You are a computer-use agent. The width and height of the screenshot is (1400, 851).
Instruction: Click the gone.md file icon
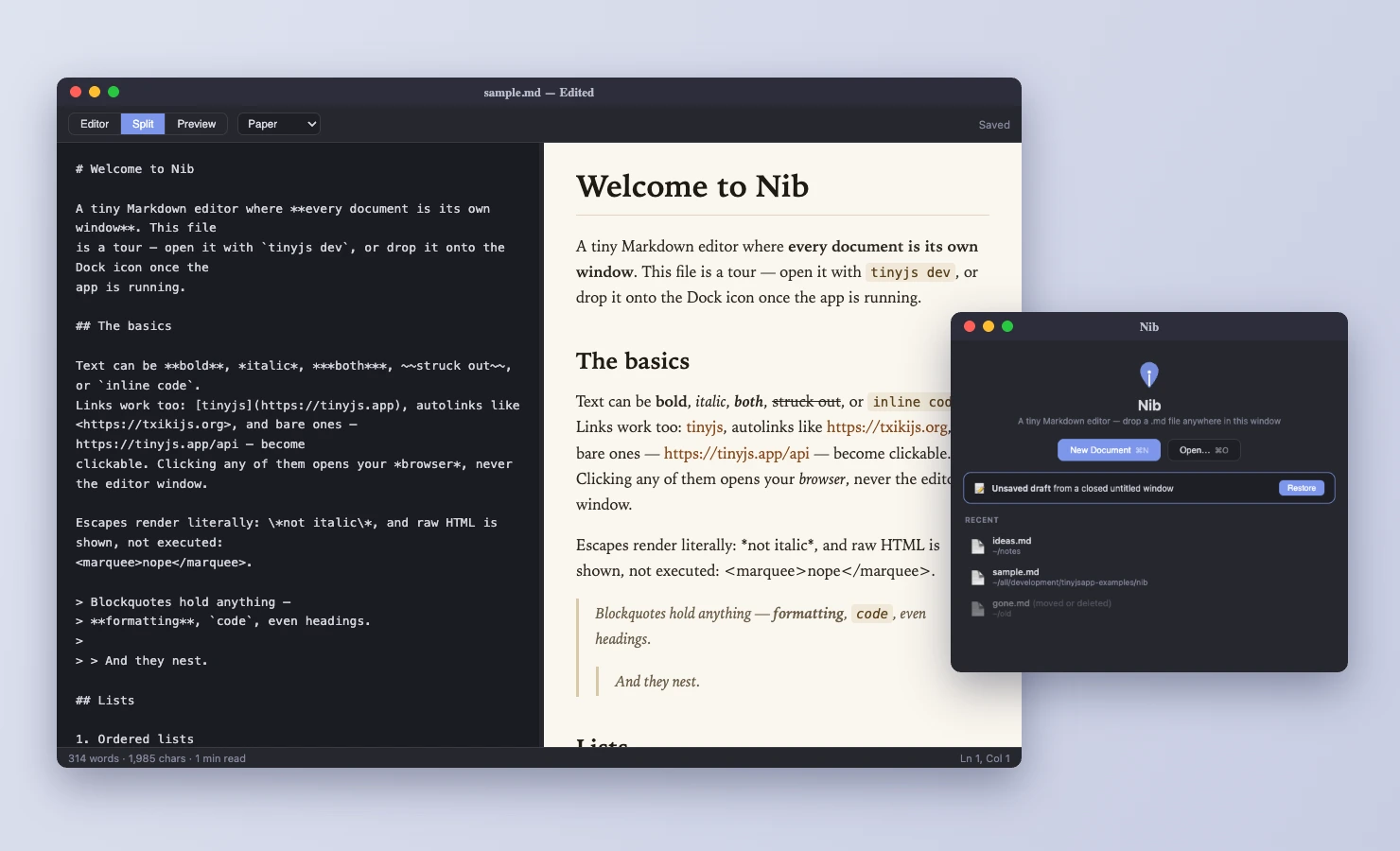(x=978, y=608)
